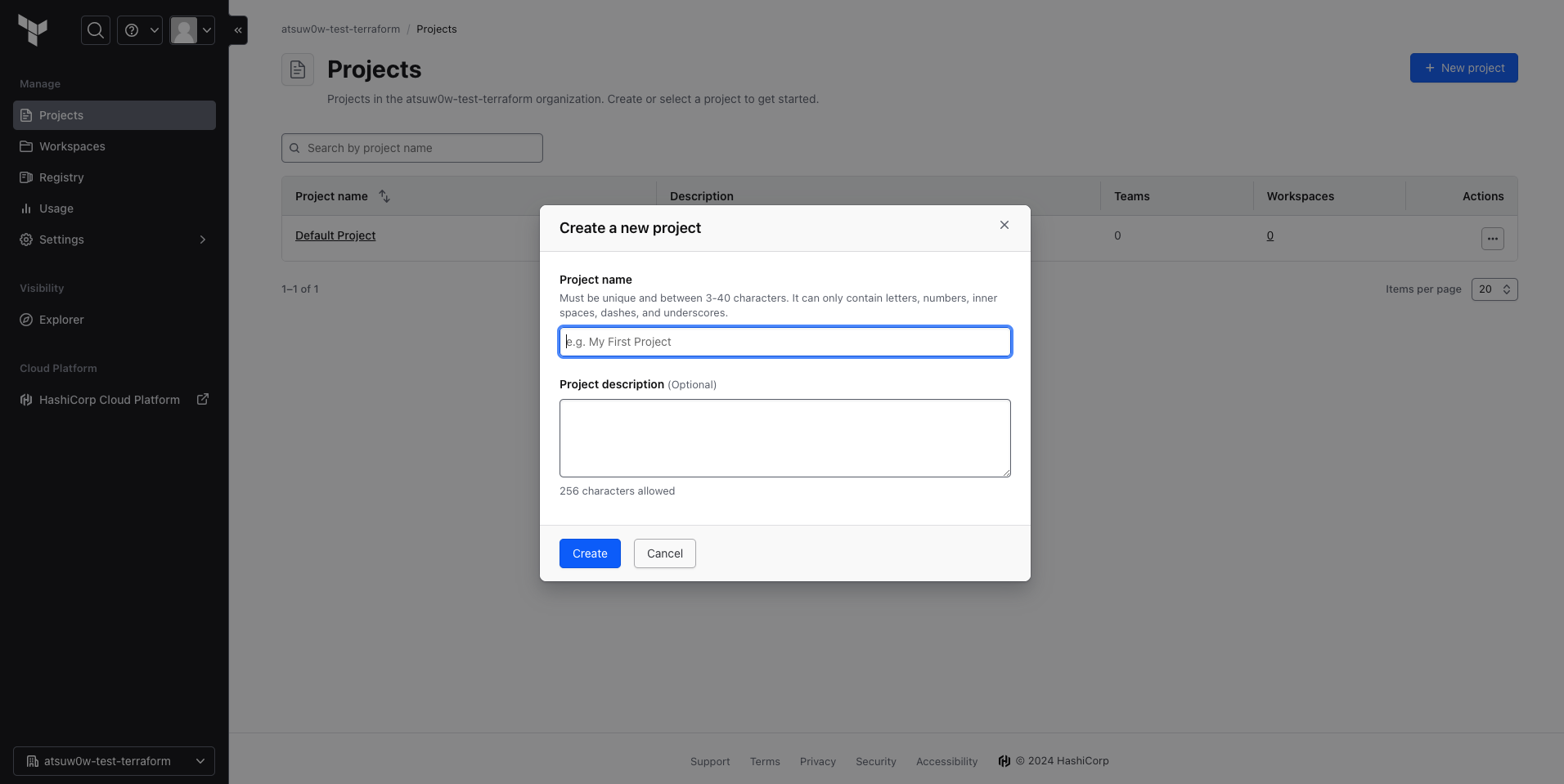Viewport: 1564px width, 784px height.
Task: Click the Project description textarea
Action: click(784, 437)
